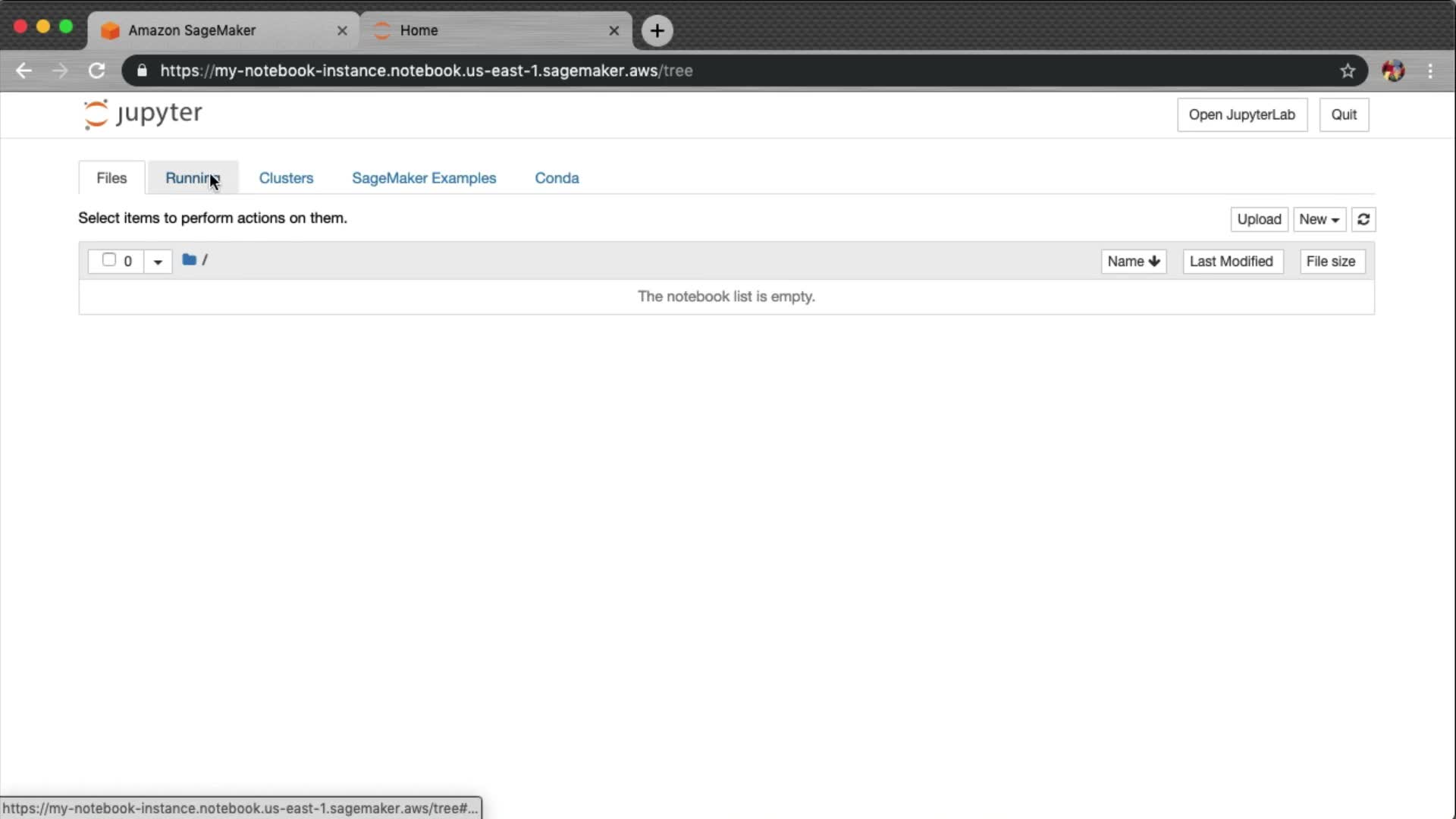Screen dimensions: 1456x819
Task: Switch to the Running tab
Action: point(193,177)
